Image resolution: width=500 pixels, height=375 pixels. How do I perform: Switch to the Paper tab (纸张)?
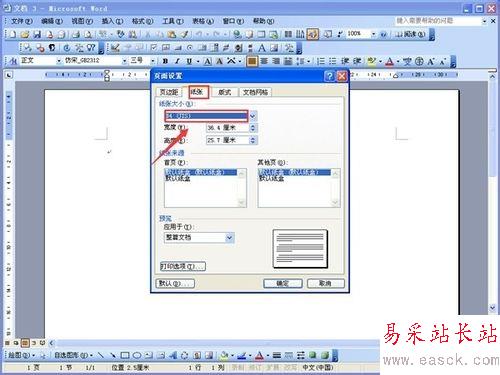click(197, 92)
